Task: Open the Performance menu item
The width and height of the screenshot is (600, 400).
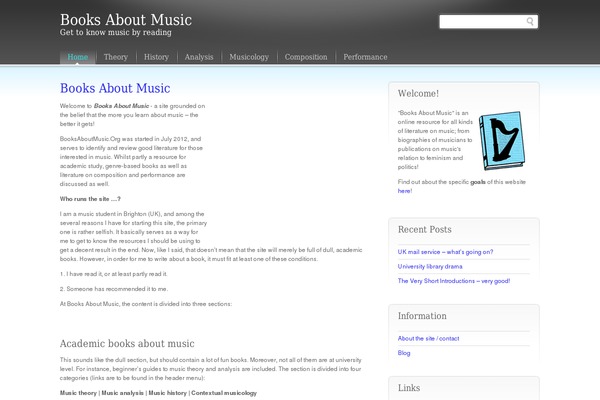Action: point(365,57)
